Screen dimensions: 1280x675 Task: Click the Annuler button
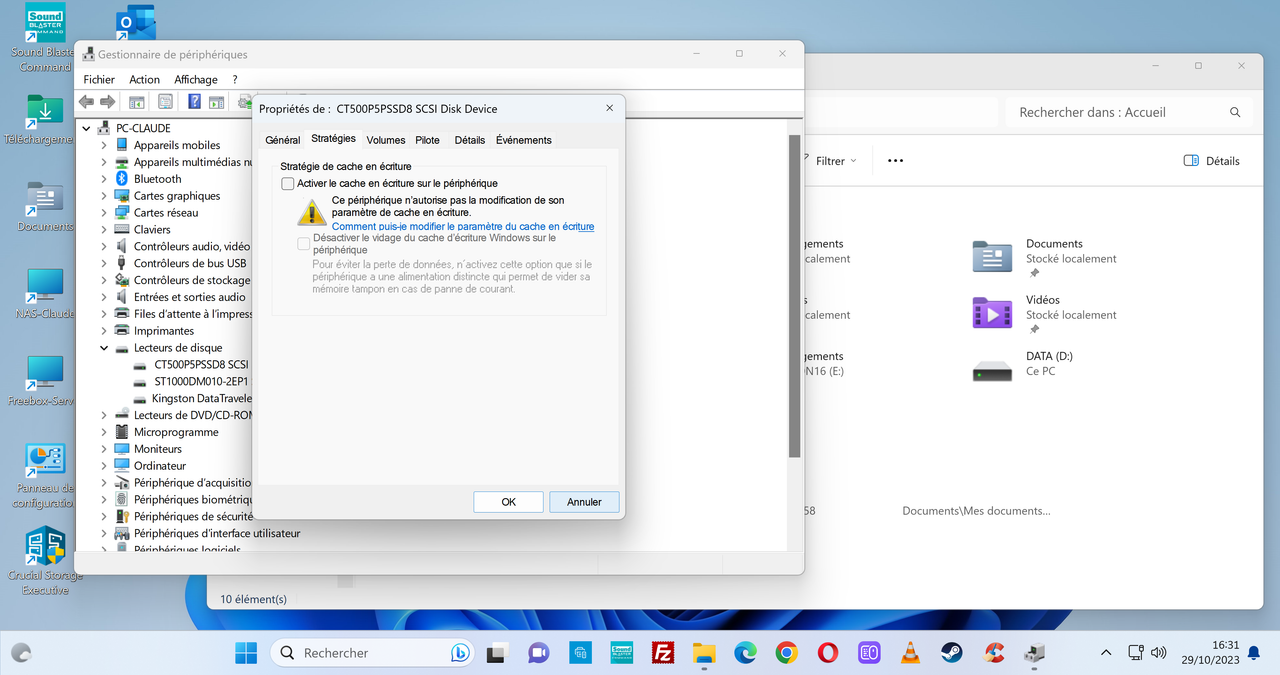coord(584,502)
